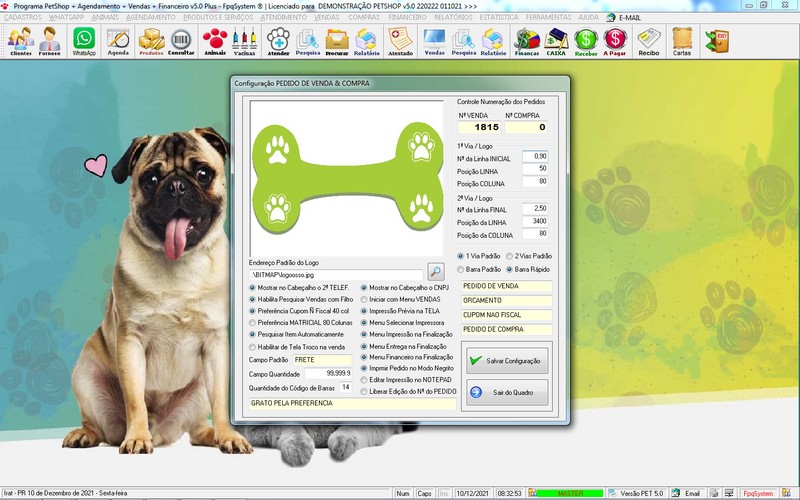800x500 pixels.
Task: Edit the Endereço Padrão do Logo path field
Action: point(336,275)
